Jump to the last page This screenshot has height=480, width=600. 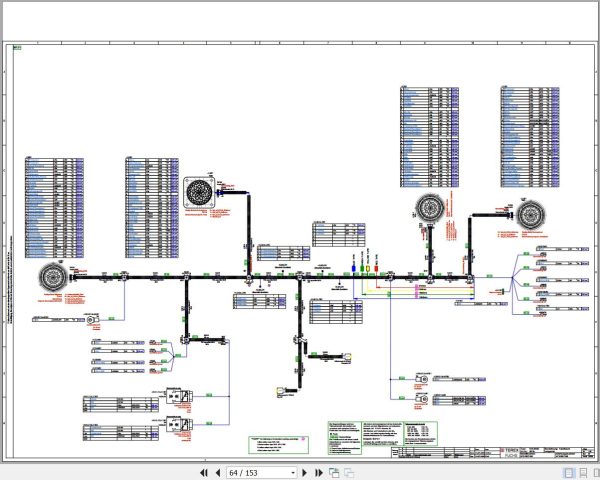[x=318, y=473]
